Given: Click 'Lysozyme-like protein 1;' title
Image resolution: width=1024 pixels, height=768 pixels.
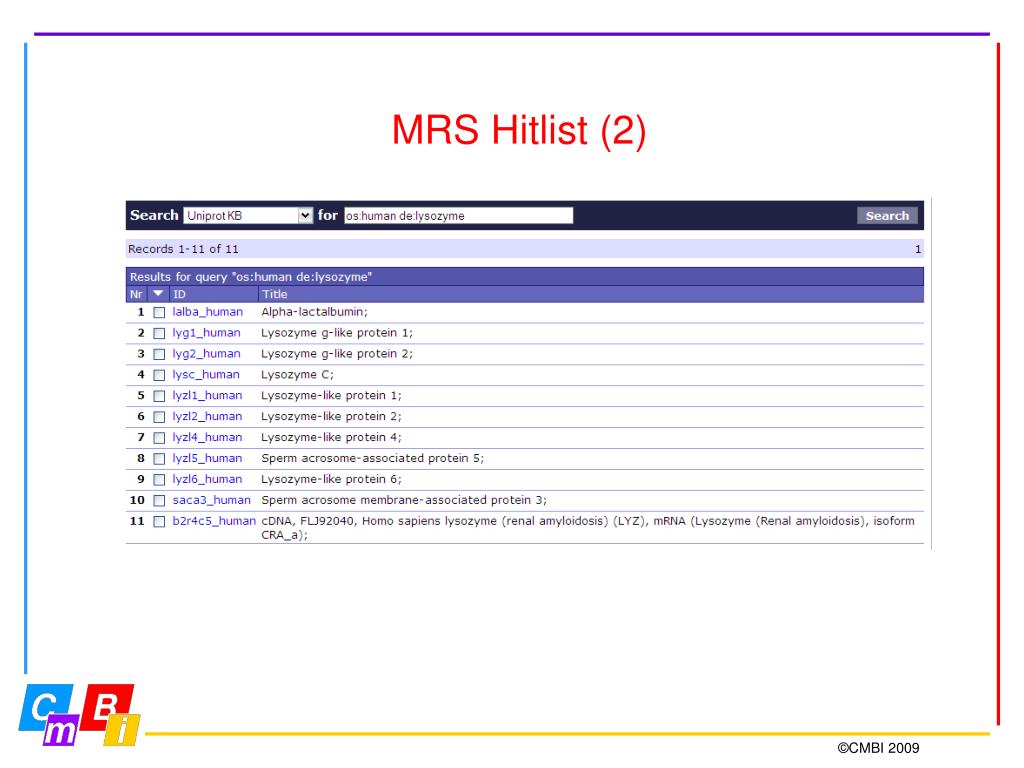Looking at the screenshot, I should click(x=331, y=396).
